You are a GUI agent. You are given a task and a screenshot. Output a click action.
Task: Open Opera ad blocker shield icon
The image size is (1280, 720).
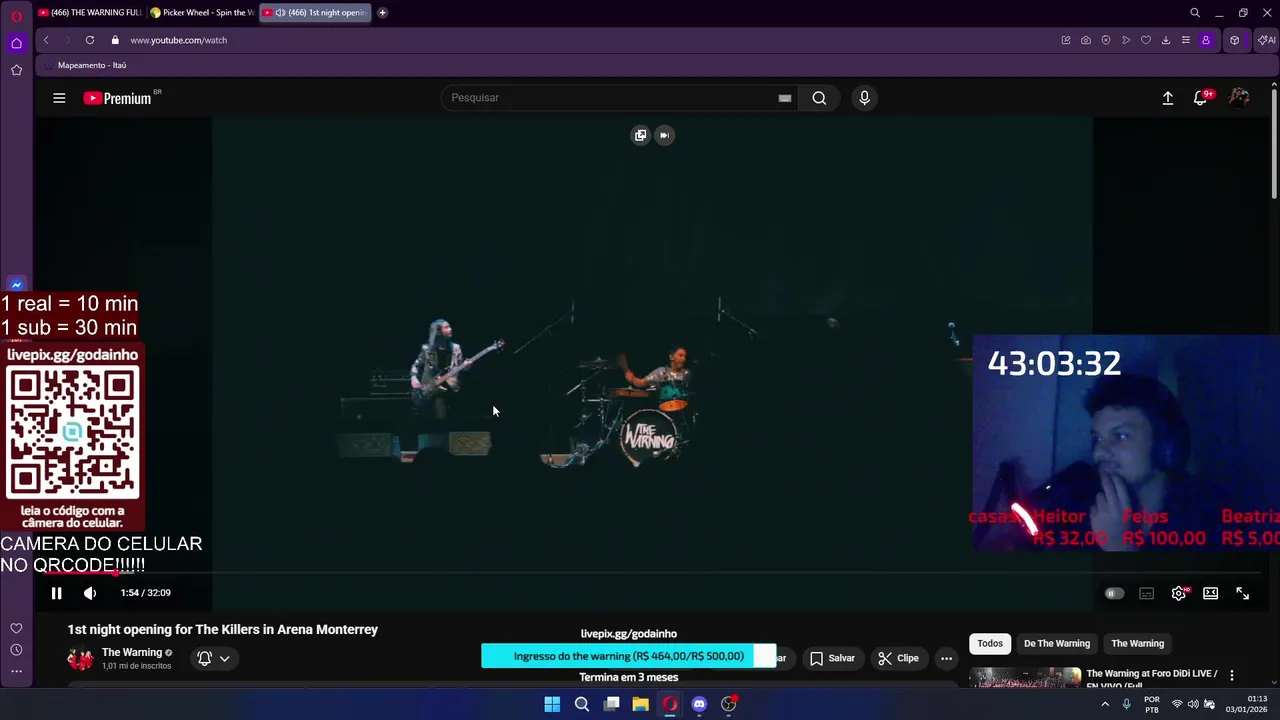1106,40
